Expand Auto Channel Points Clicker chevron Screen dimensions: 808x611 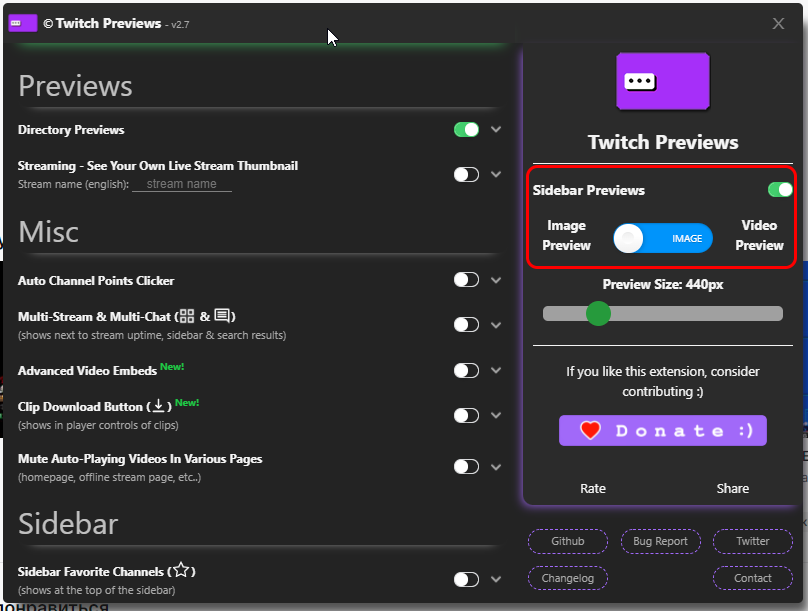[496, 280]
